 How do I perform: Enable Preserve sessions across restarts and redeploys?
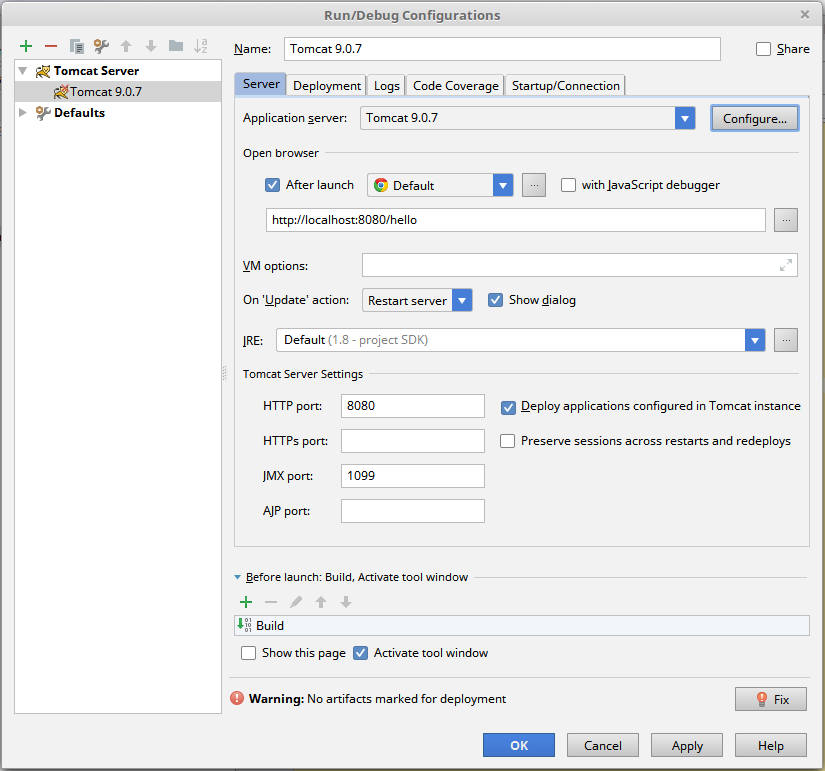pyautogui.click(x=507, y=441)
